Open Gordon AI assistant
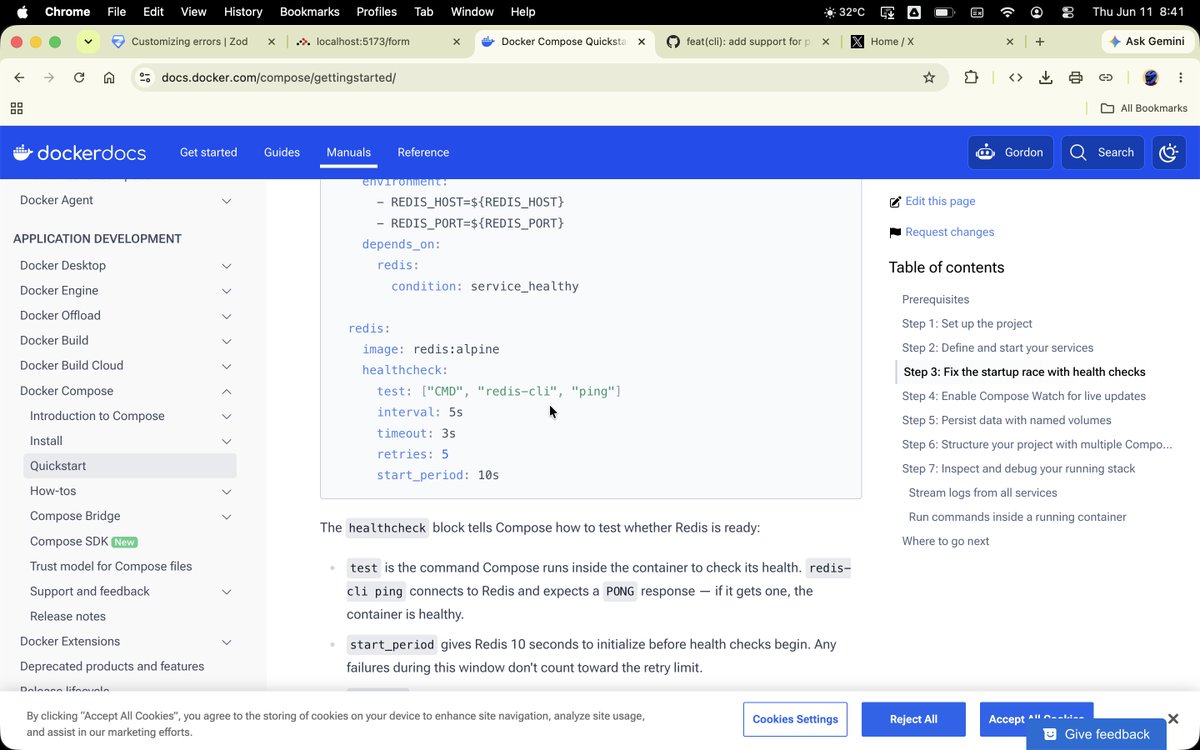This screenshot has height=750, width=1200. point(1010,152)
